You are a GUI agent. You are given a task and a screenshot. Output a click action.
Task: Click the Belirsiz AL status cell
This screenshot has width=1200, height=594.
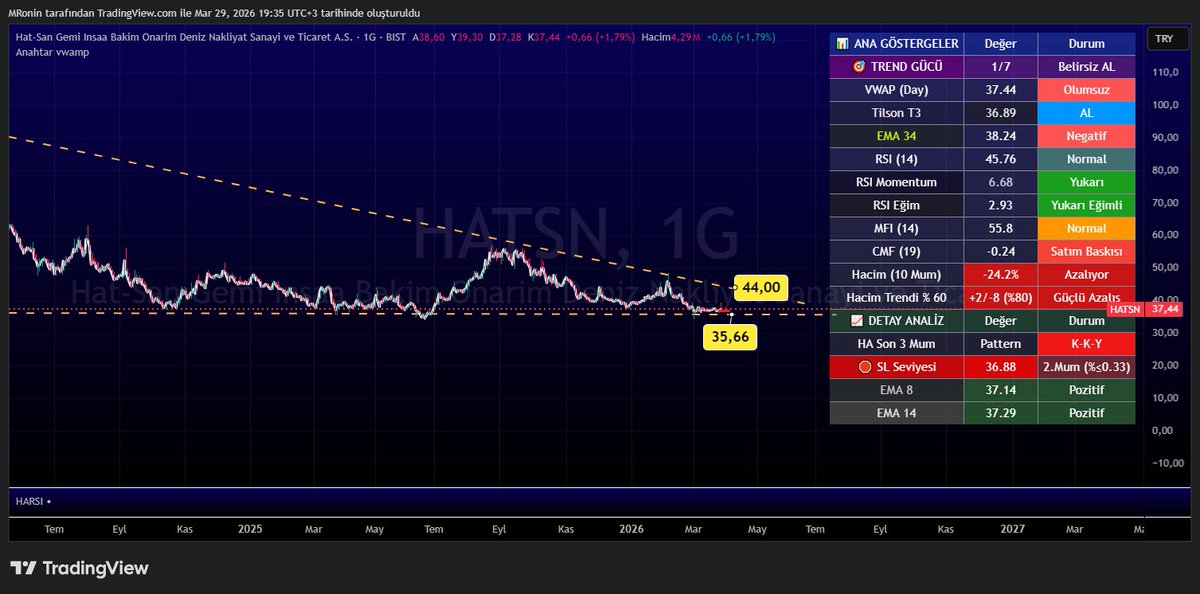click(1086, 67)
